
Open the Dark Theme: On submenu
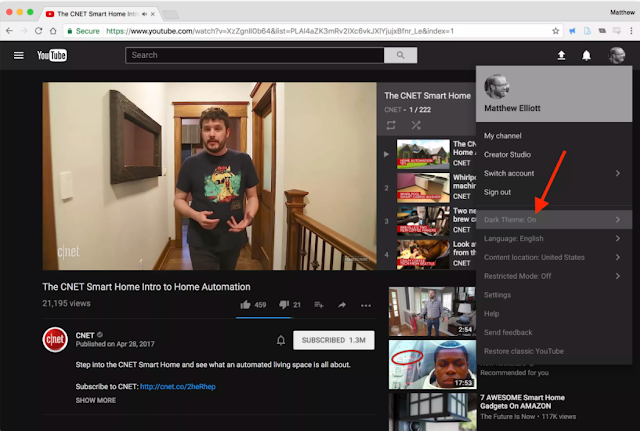pos(553,219)
